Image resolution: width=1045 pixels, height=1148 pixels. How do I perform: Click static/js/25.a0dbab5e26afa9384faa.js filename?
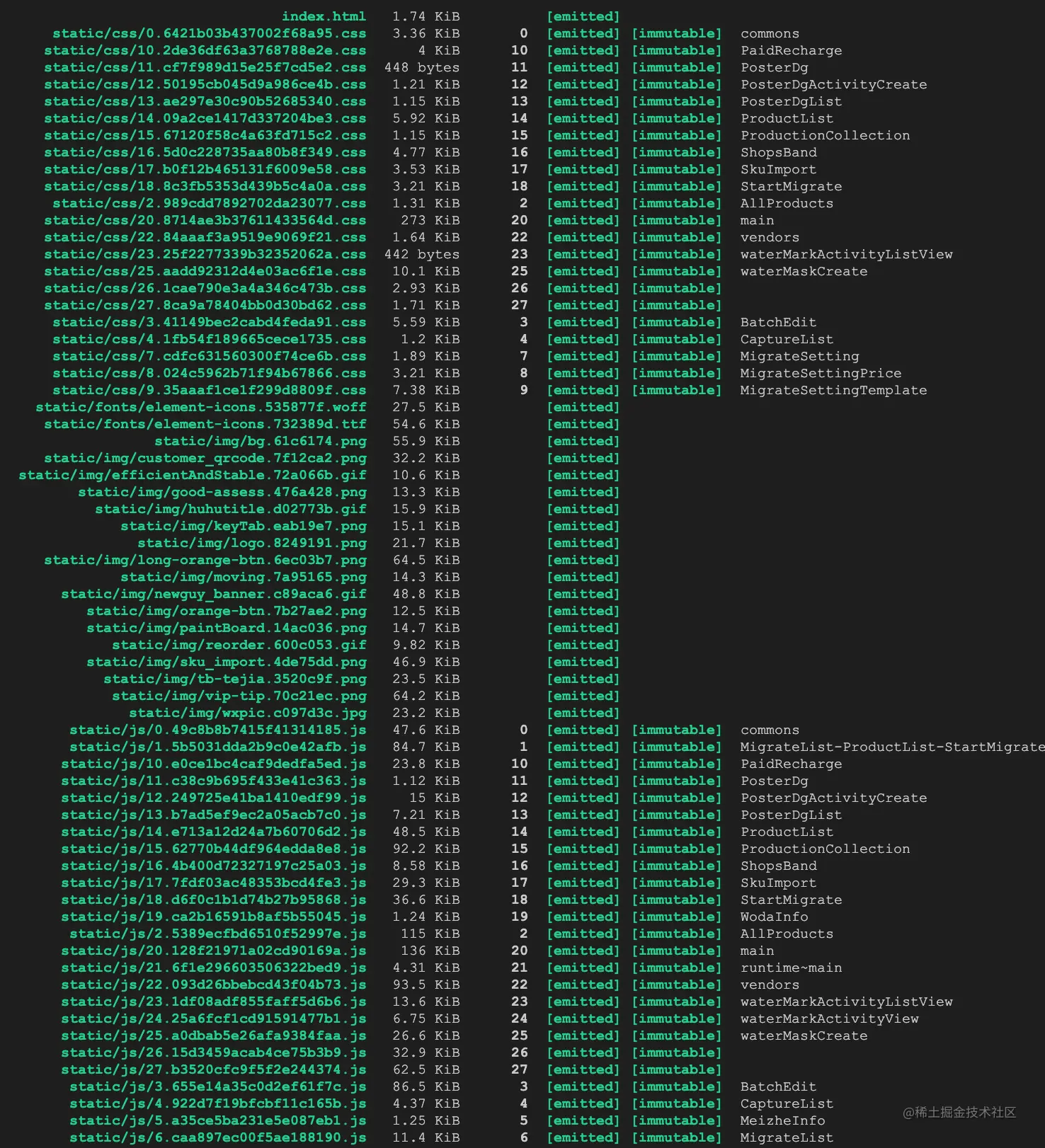pos(214,1035)
